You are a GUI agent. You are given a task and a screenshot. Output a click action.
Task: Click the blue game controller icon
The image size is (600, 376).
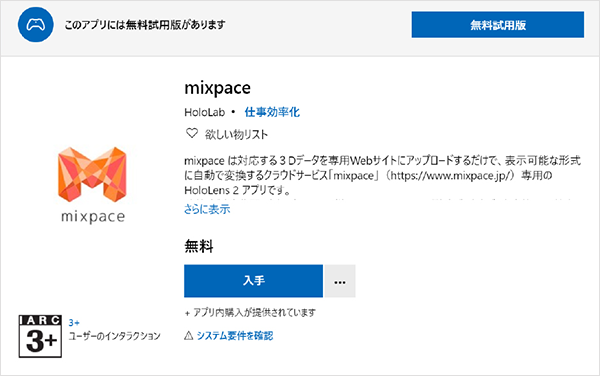click(36, 25)
